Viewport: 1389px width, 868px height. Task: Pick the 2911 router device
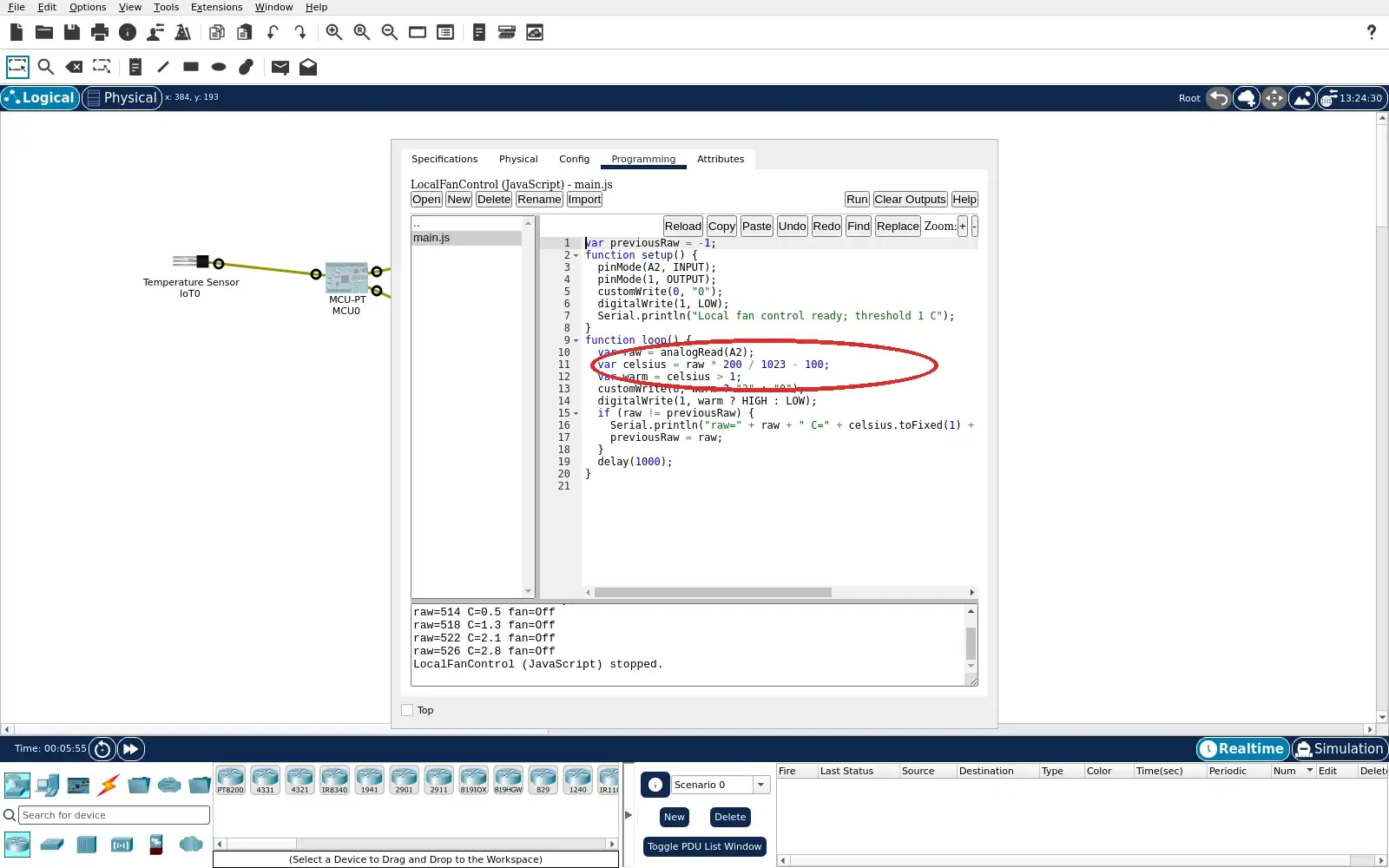pyautogui.click(x=438, y=780)
